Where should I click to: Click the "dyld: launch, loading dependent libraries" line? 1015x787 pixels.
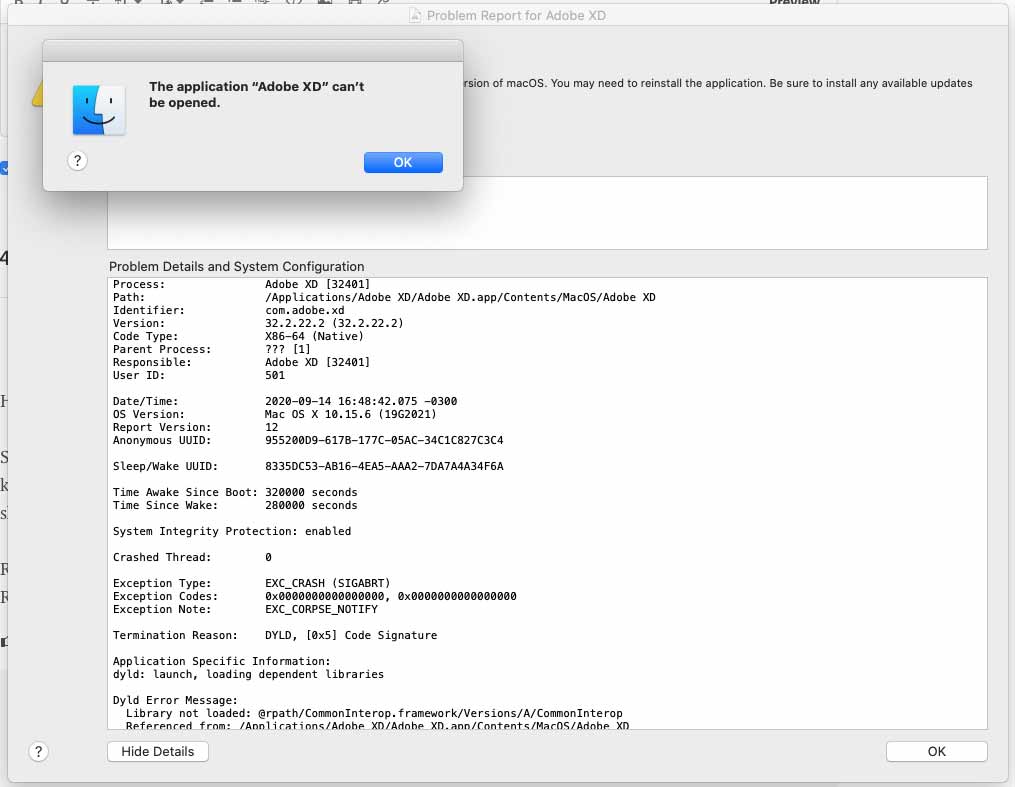point(248,674)
